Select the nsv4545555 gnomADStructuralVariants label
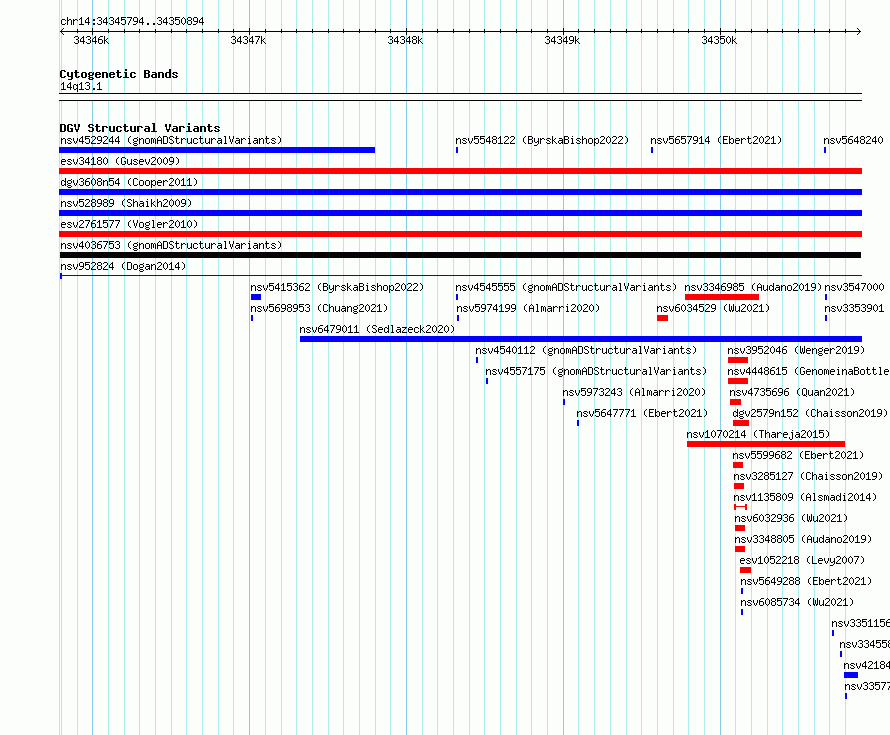The width and height of the screenshot is (890, 735). pos(566,287)
